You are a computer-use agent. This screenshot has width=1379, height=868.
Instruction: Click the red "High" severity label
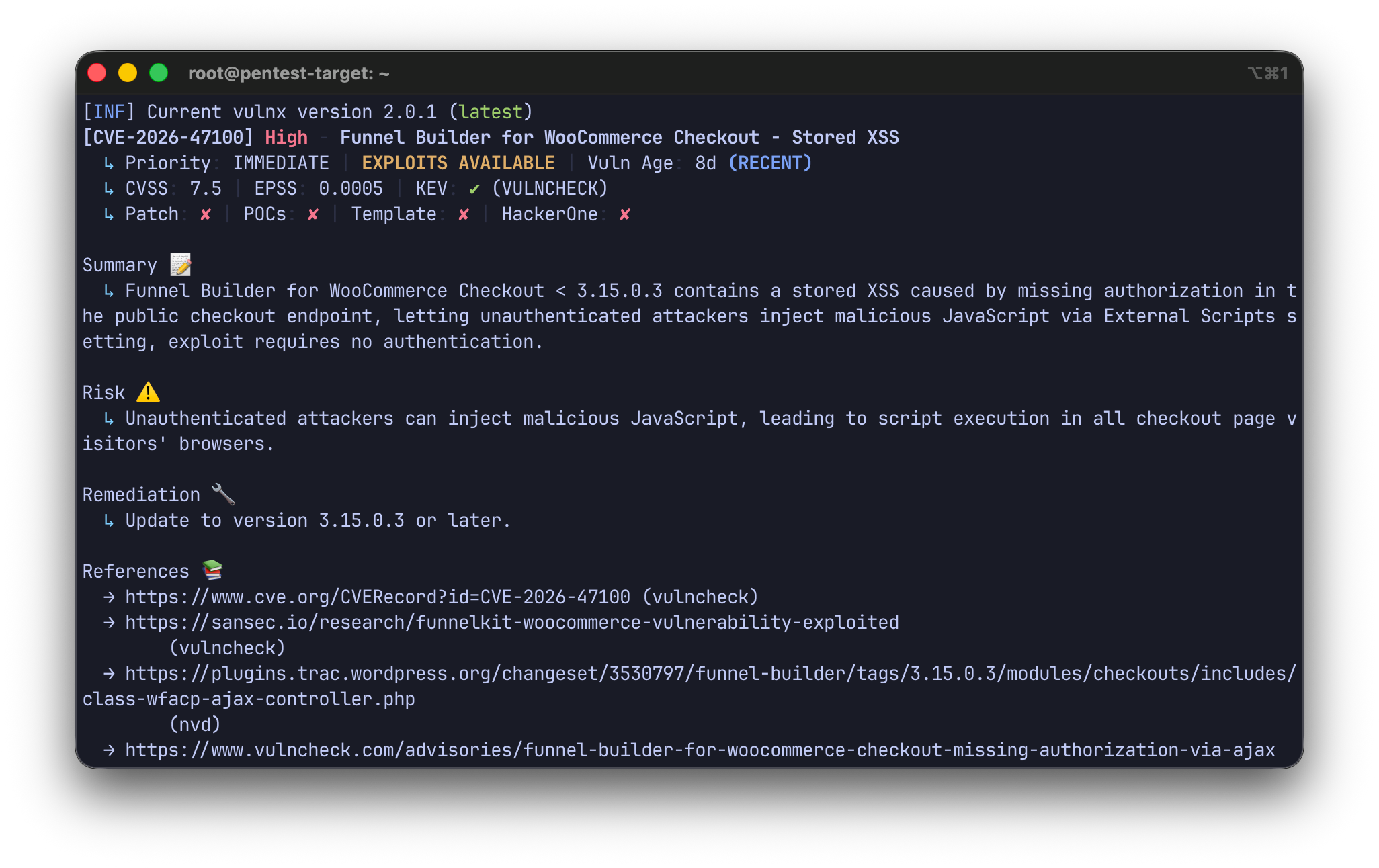[286, 137]
